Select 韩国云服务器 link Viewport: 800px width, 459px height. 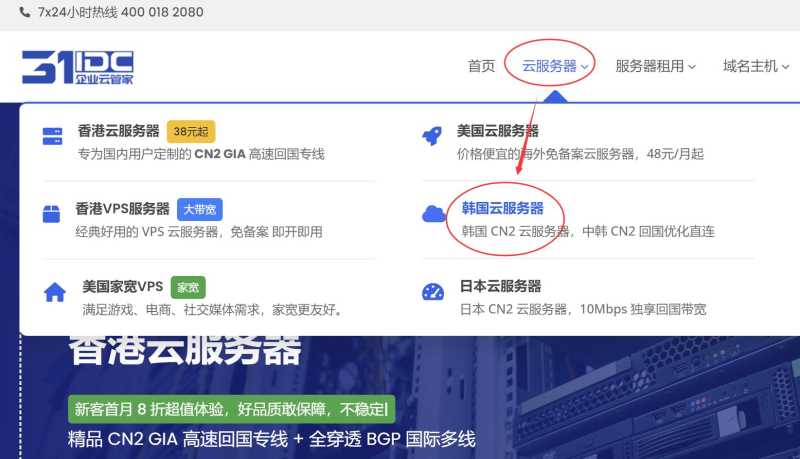pyautogui.click(x=503, y=208)
